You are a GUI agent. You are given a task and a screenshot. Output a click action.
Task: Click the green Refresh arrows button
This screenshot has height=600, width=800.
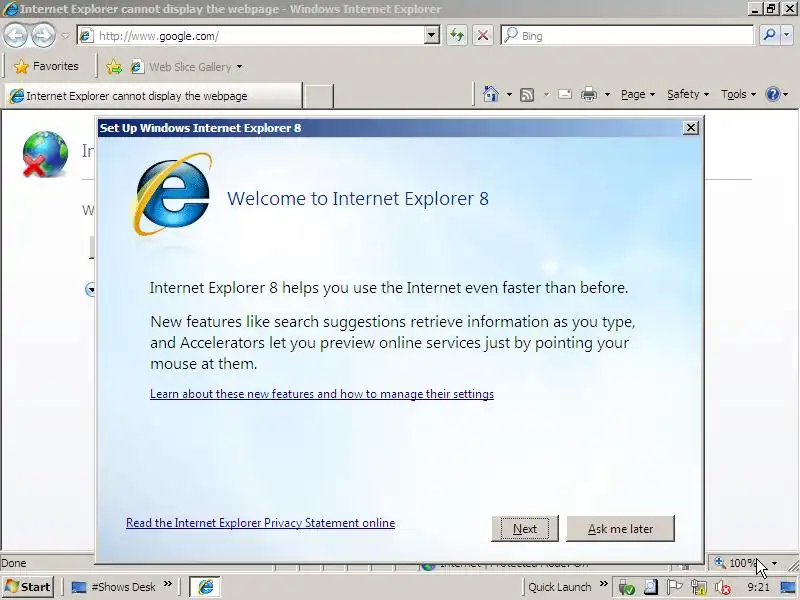457,36
